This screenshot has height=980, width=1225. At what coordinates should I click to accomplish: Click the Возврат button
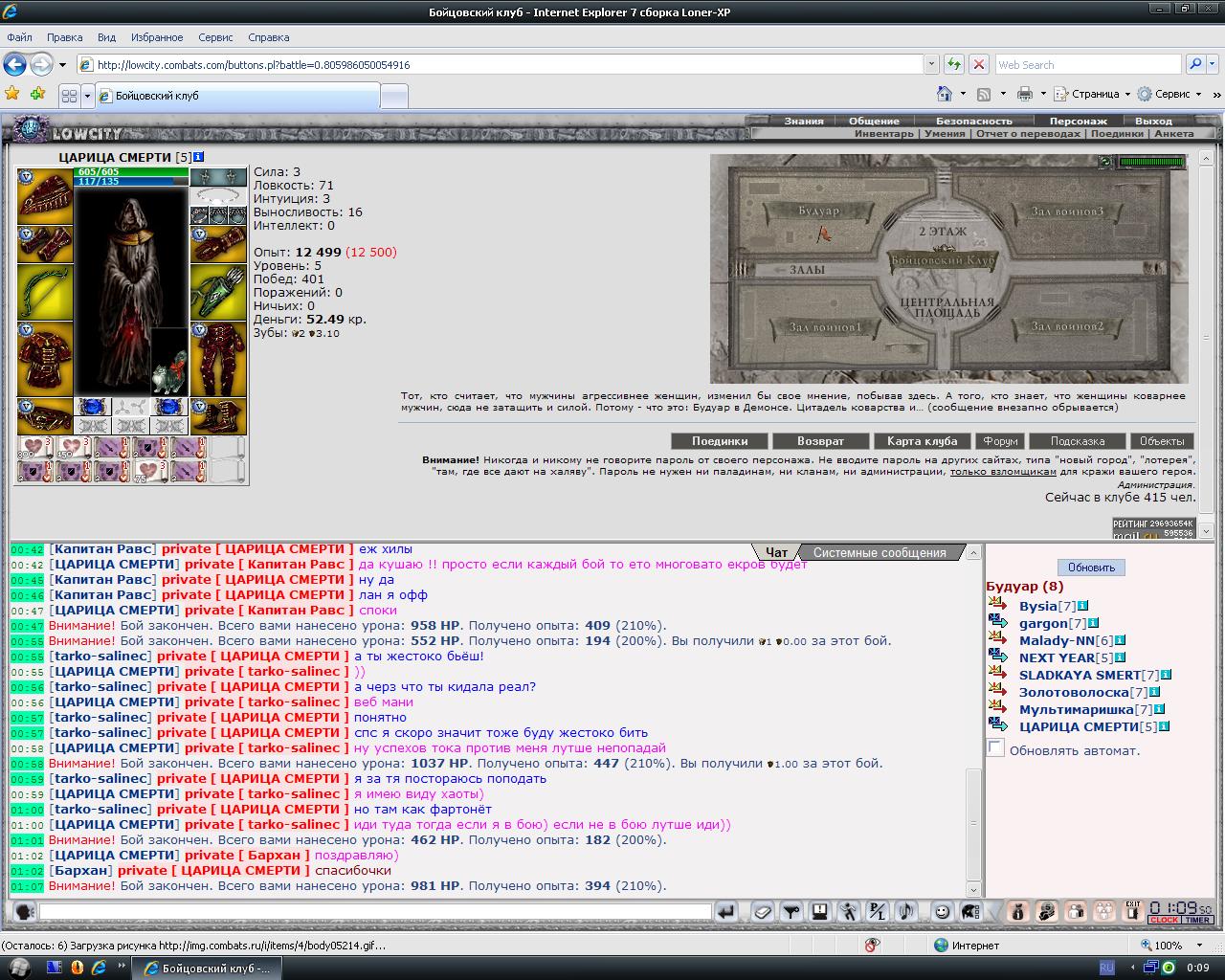(821, 441)
